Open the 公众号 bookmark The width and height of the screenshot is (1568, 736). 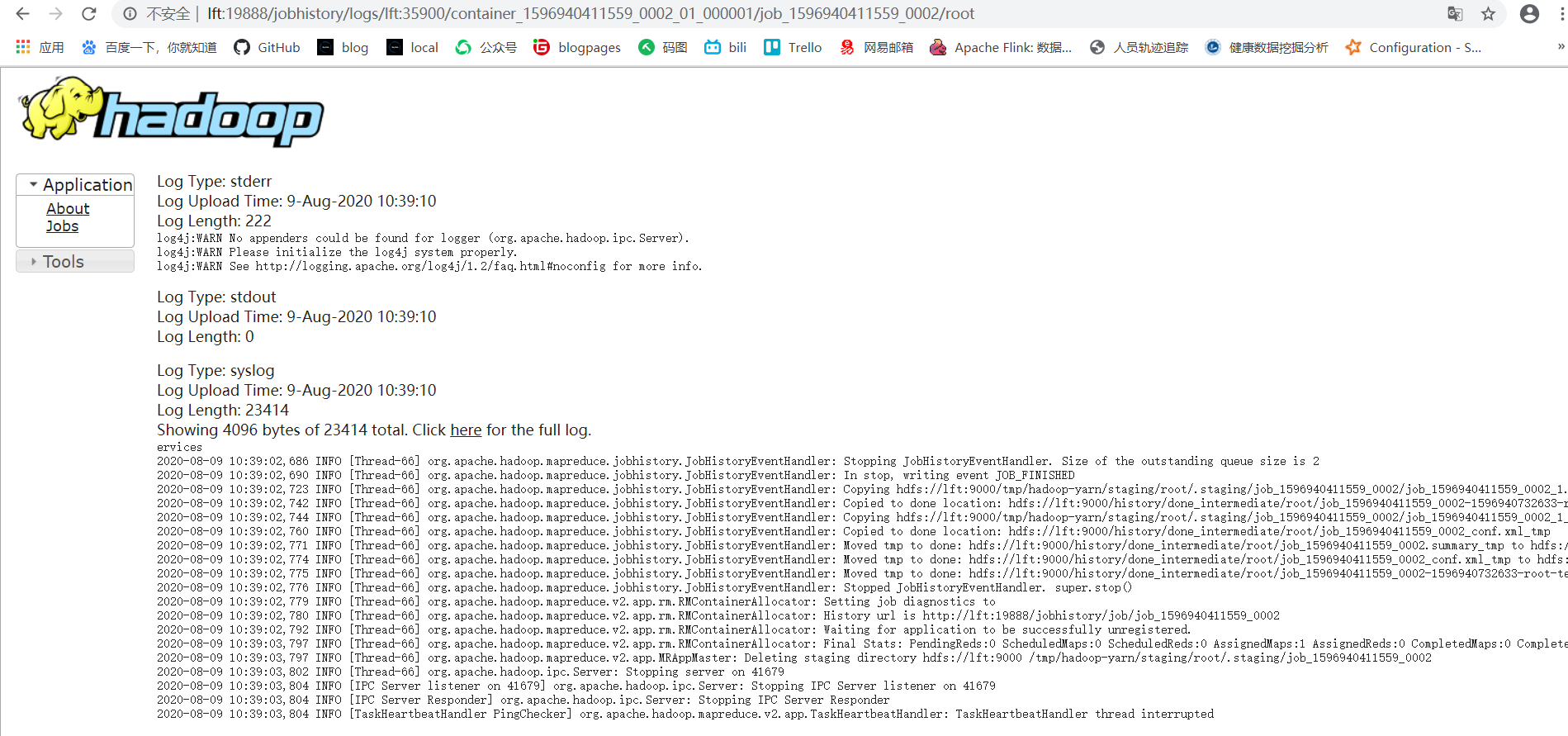click(486, 47)
